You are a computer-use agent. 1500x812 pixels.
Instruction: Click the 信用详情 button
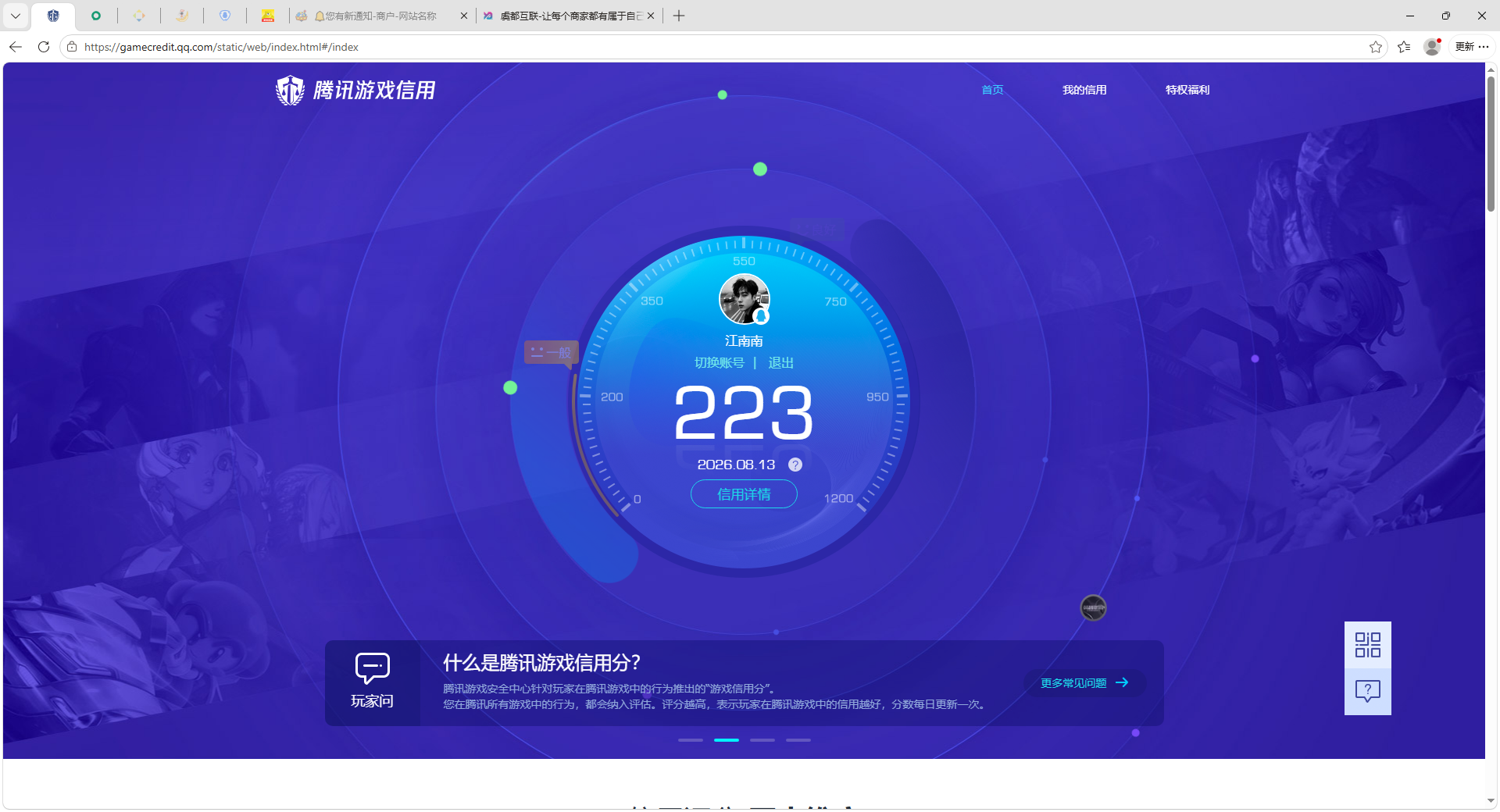[744, 494]
